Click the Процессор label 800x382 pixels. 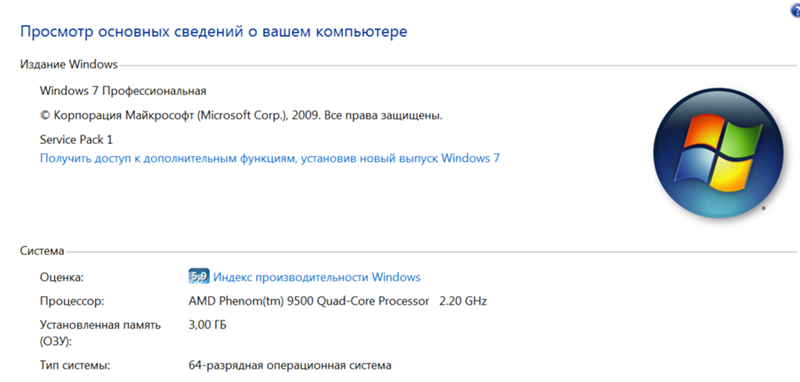72,301
